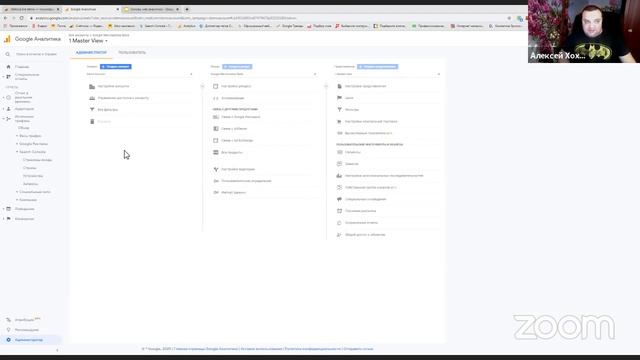The width and height of the screenshot is (640, 360).
Task: Open custom alerts megaphone icon
Action: pos(339,199)
